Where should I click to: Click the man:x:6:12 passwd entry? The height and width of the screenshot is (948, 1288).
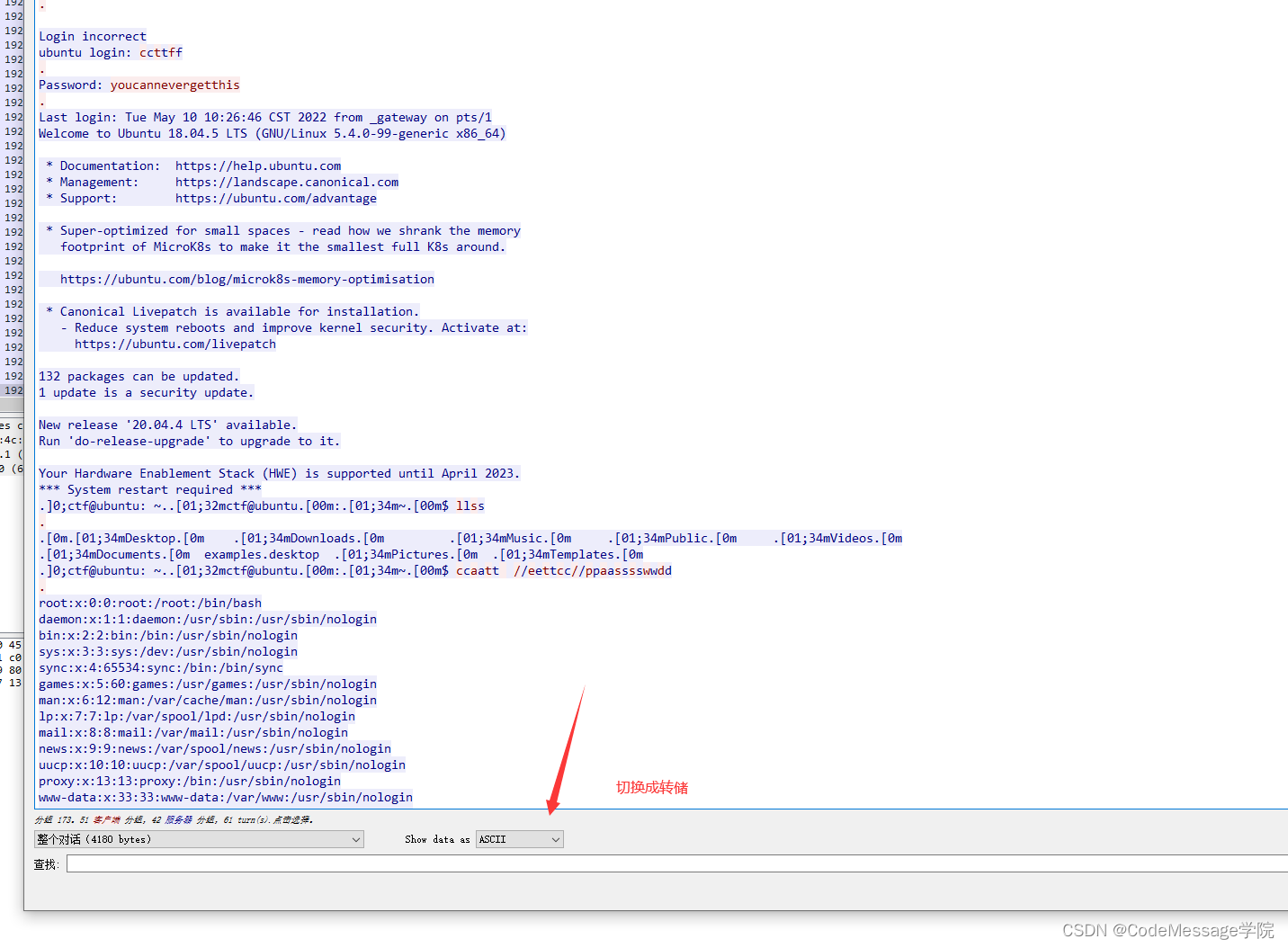click(x=208, y=700)
